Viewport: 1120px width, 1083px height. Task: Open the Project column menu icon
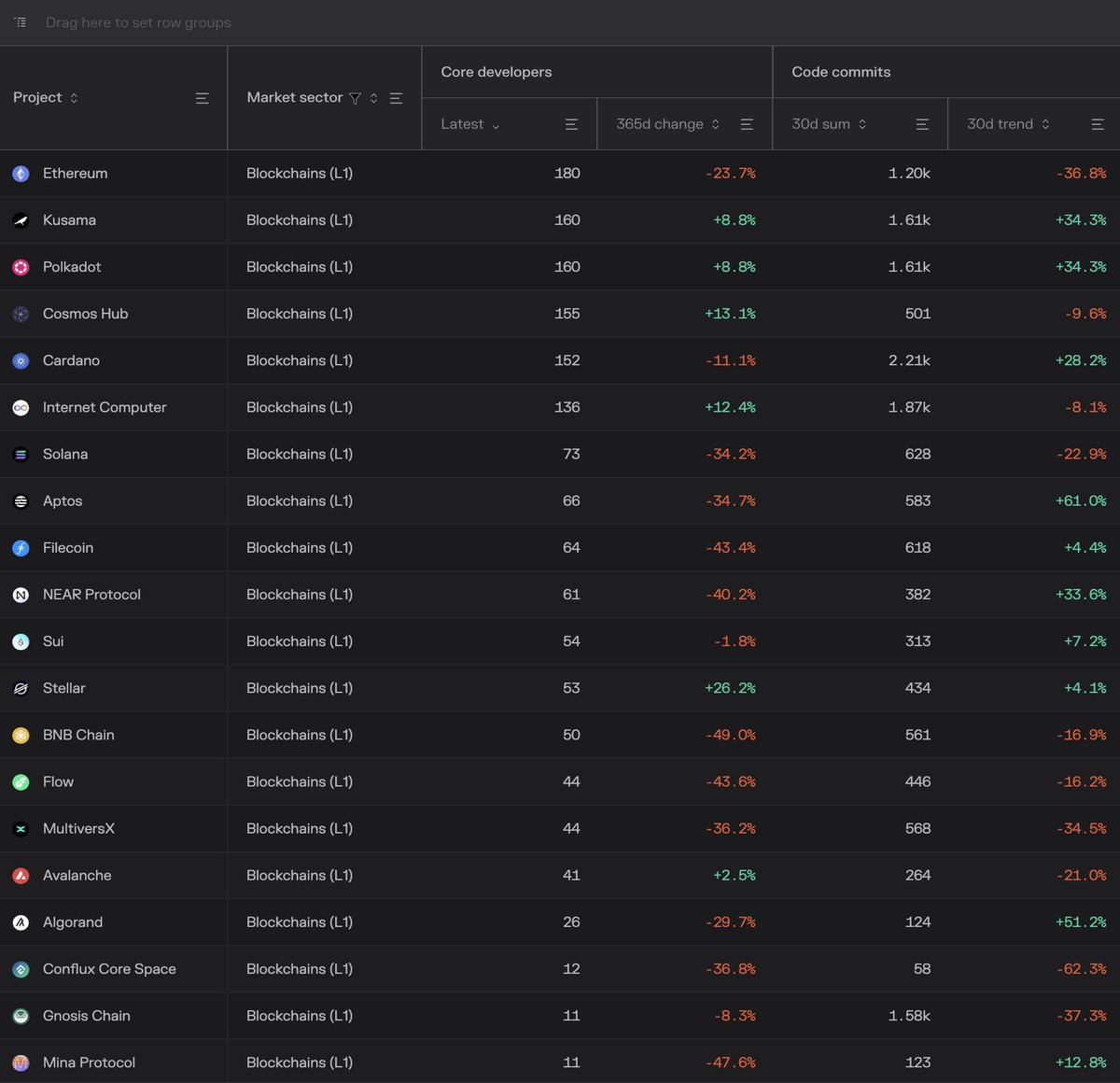[x=202, y=98]
